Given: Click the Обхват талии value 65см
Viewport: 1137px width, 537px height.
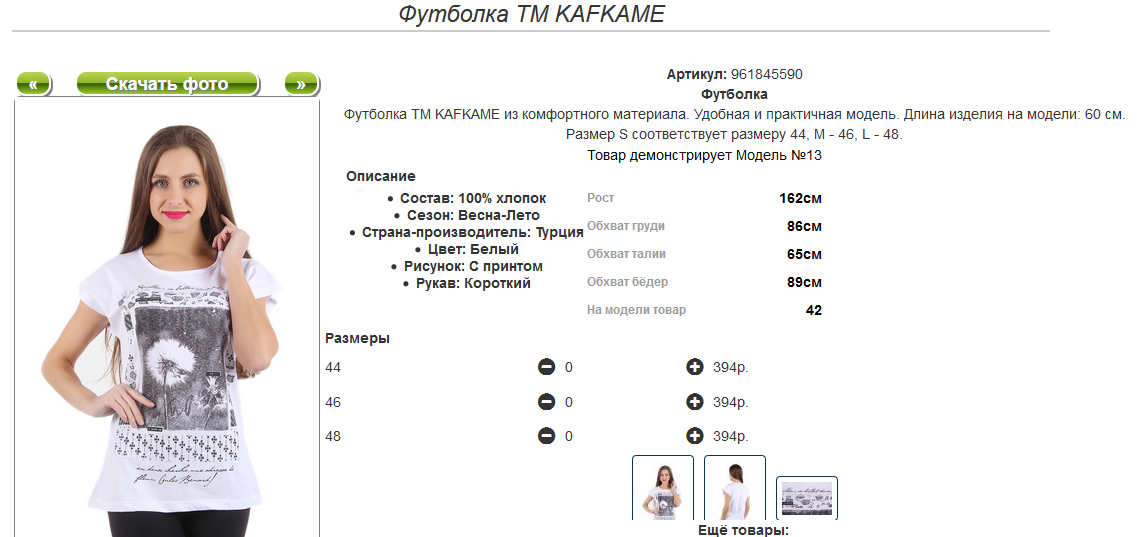Looking at the screenshot, I should tap(804, 254).
